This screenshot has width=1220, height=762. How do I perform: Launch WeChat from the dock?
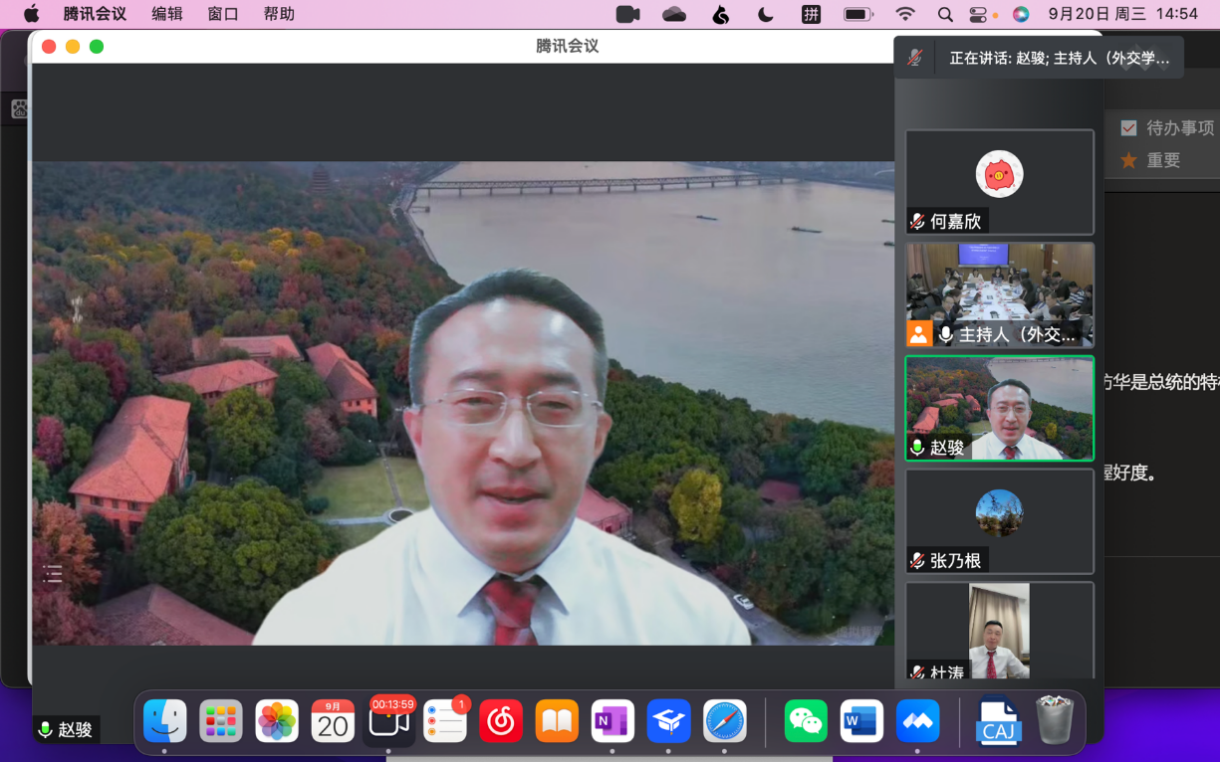[x=806, y=720]
